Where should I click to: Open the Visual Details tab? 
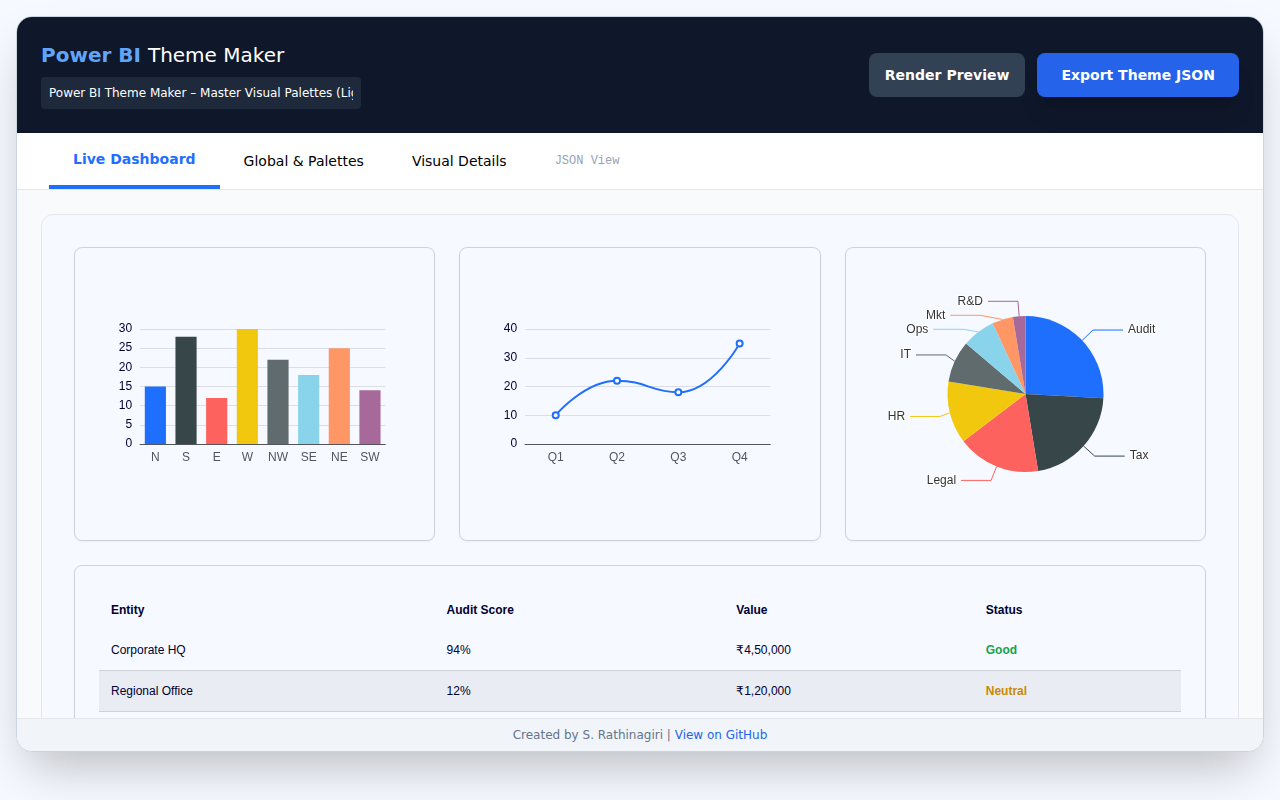click(x=459, y=160)
